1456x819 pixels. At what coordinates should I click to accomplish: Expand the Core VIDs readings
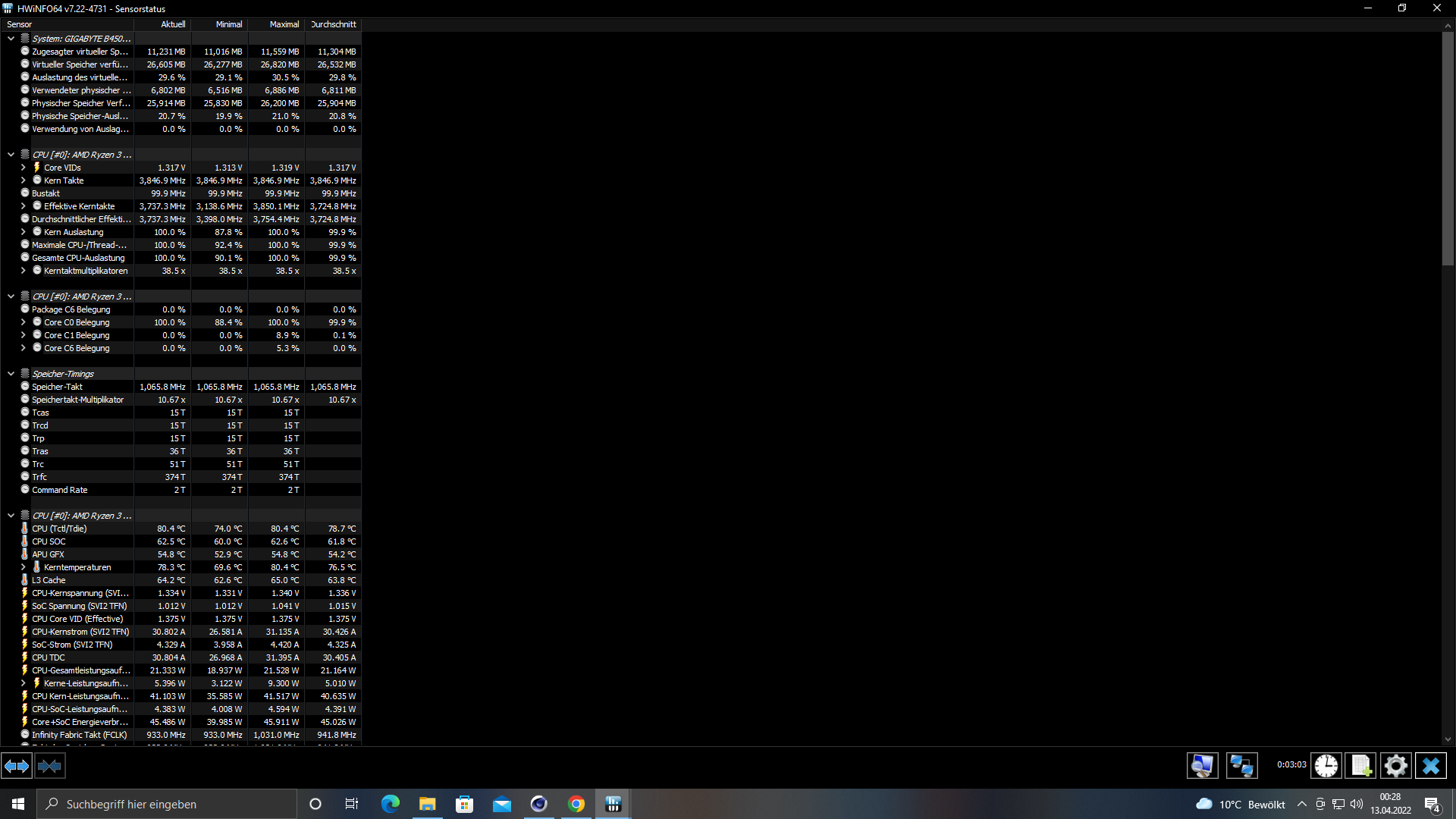22,167
